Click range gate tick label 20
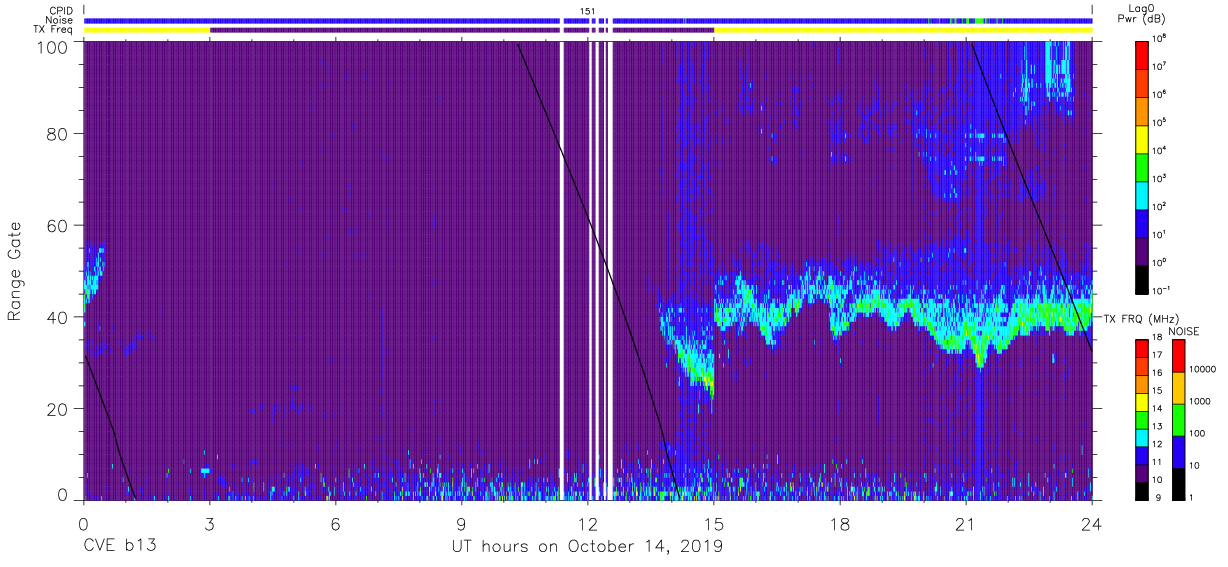 click(x=59, y=409)
